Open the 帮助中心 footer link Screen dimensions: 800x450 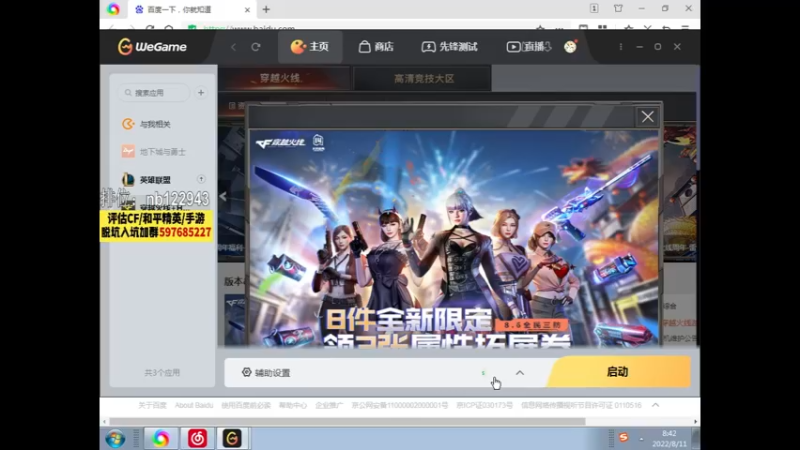293,405
